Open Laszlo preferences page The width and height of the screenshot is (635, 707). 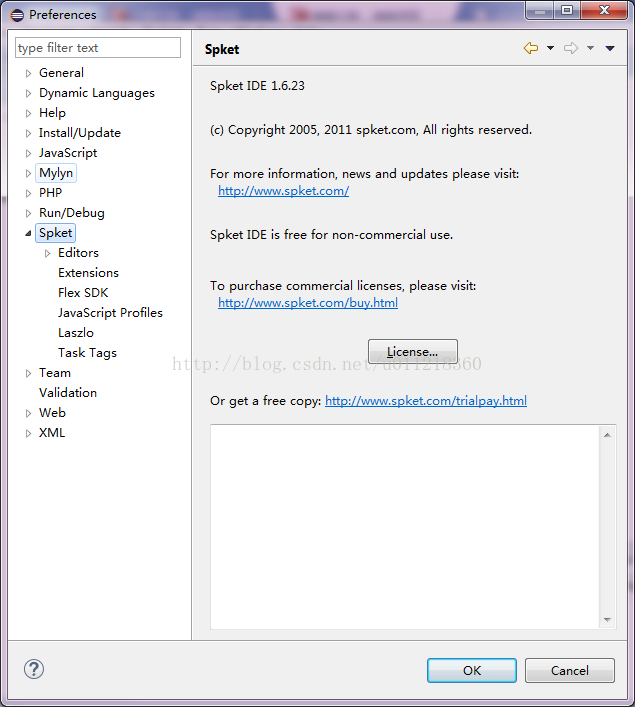point(76,333)
